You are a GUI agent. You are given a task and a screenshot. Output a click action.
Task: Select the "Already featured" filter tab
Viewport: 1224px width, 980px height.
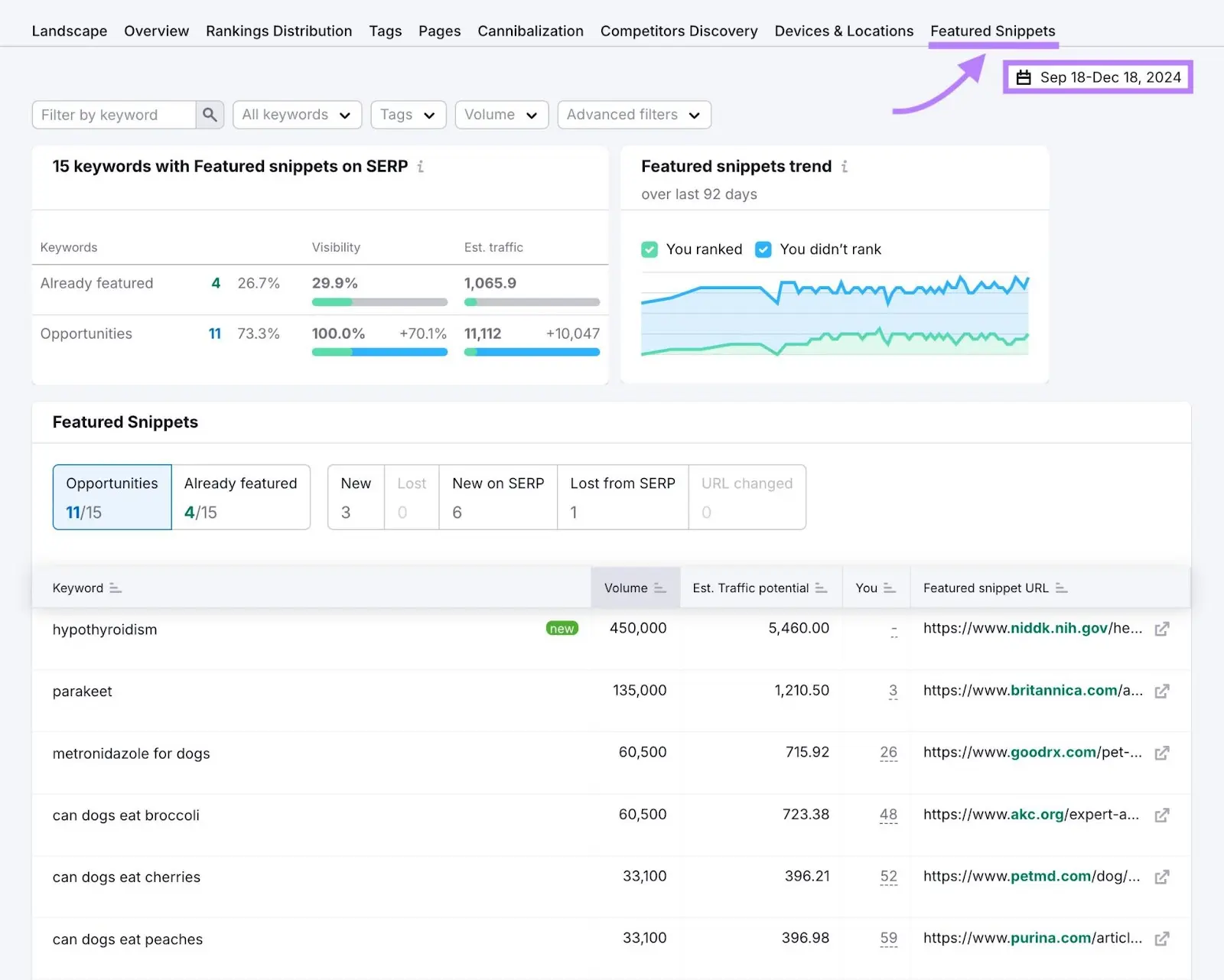click(240, 497)
